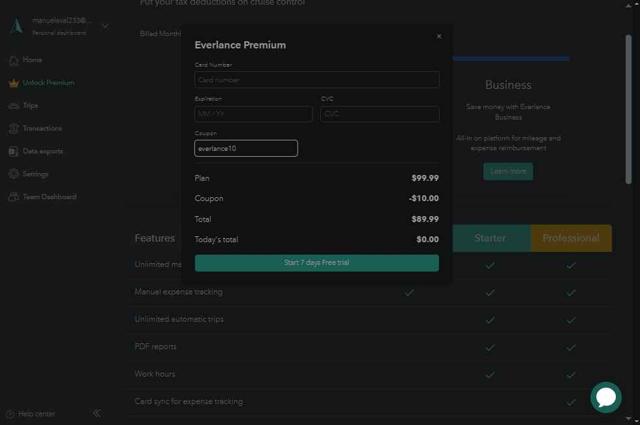Open Team Dashboard in the sidebar

click(x=49, y=197)
